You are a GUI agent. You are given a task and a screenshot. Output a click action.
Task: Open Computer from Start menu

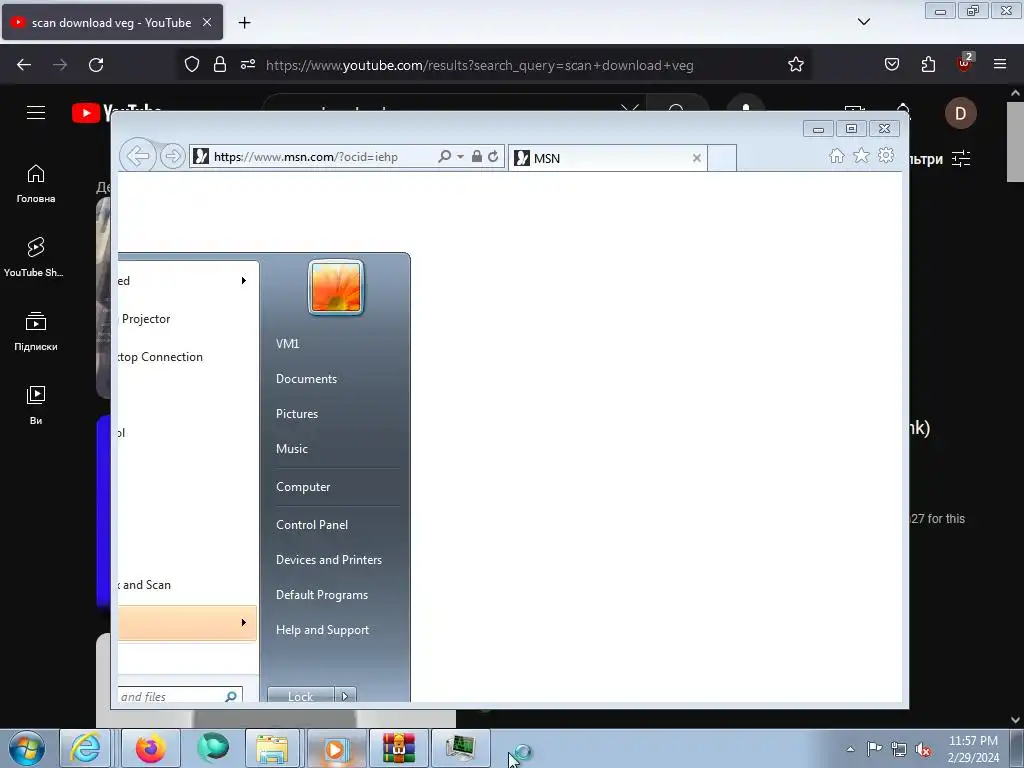tap(303, 487)
